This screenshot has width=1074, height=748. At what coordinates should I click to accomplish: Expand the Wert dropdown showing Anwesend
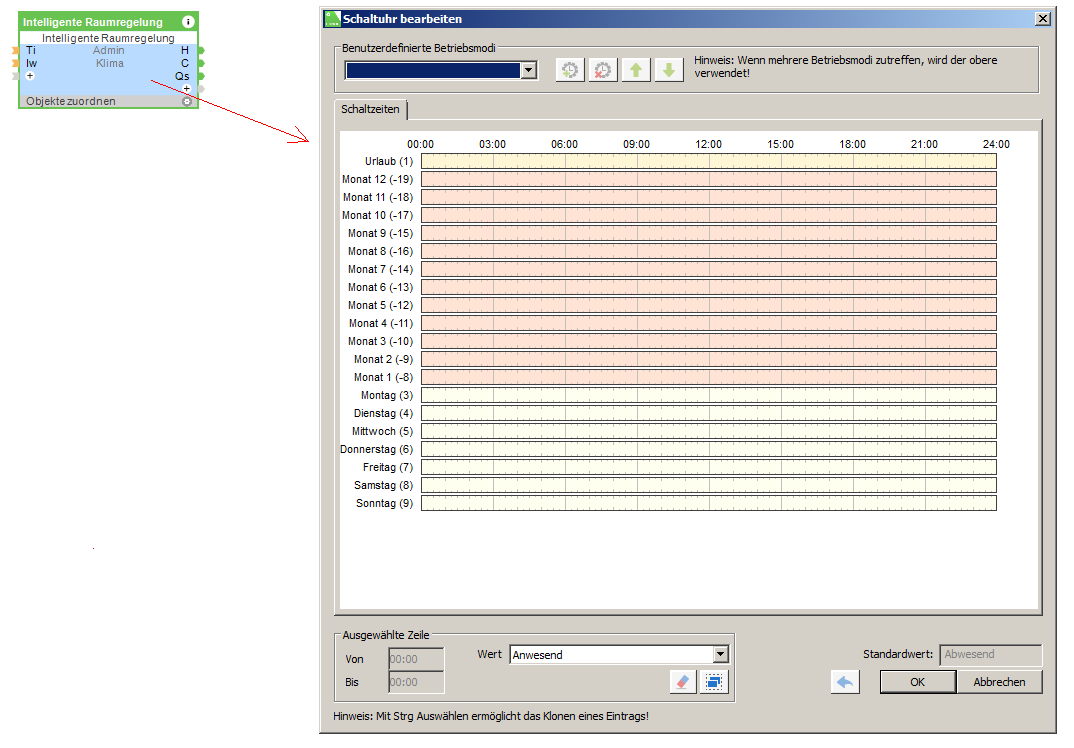coord(720,654)
